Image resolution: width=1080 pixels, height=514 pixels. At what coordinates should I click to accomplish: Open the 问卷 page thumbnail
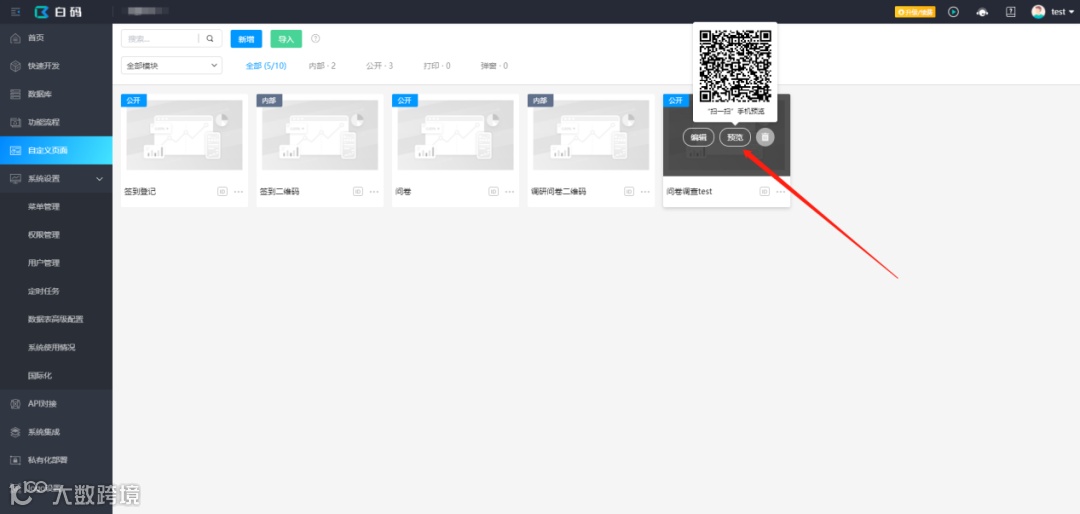coord(456,135)
